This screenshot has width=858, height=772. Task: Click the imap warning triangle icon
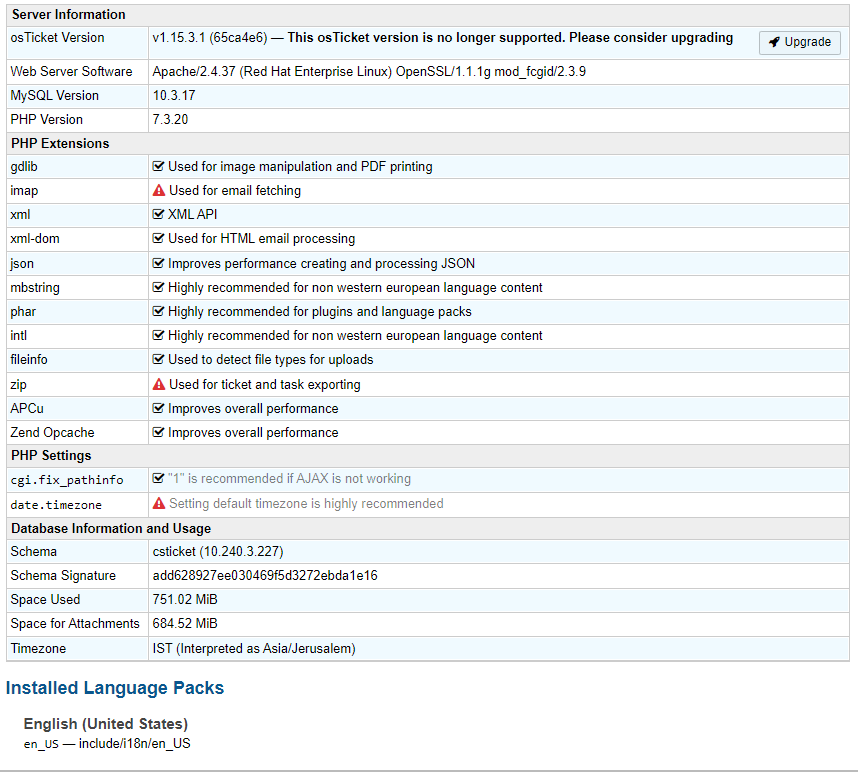coord(159,191)
